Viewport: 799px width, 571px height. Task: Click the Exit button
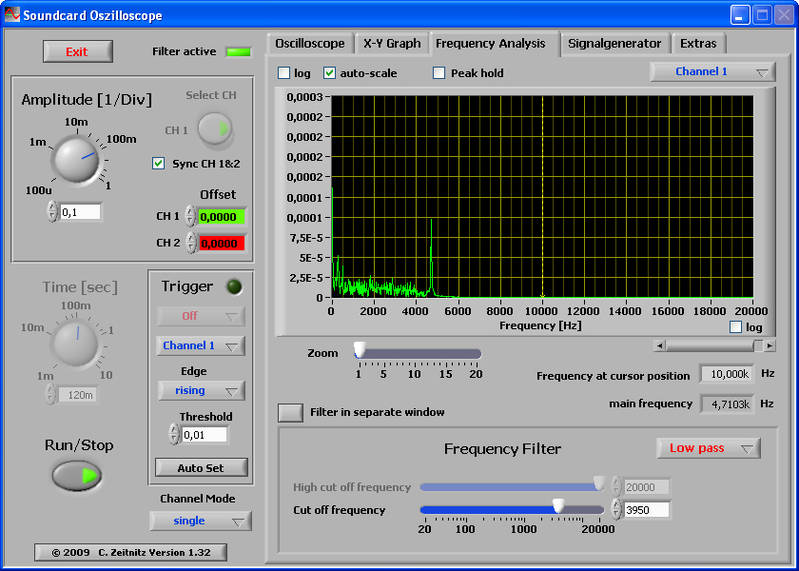point(77,52)
